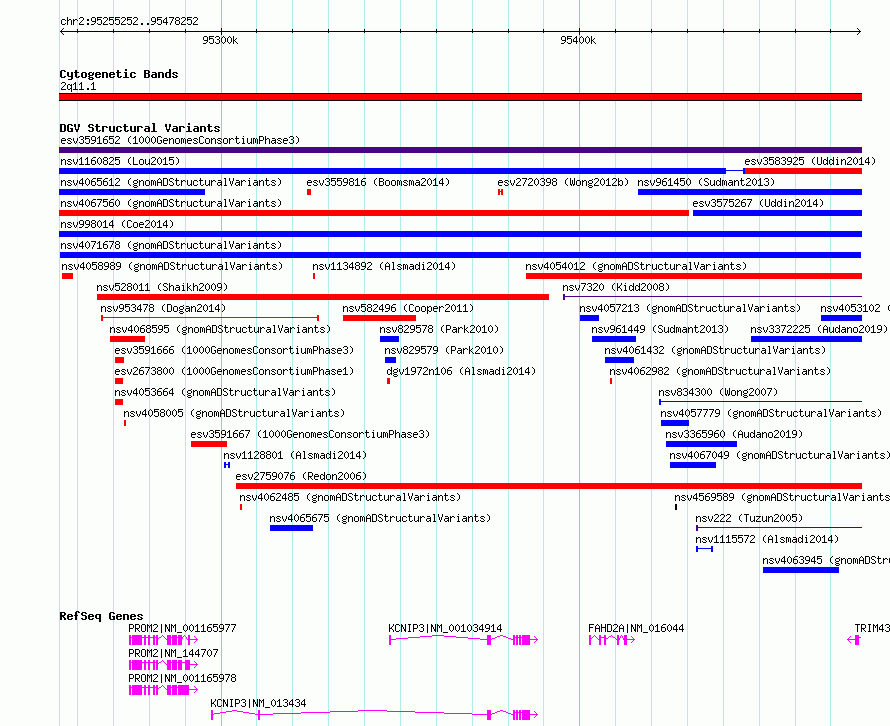Image resolution: width=890 pixels, height=726 pixels.
Task: Select the esv3575267 (Uddin2014) label
Action: 758,203
